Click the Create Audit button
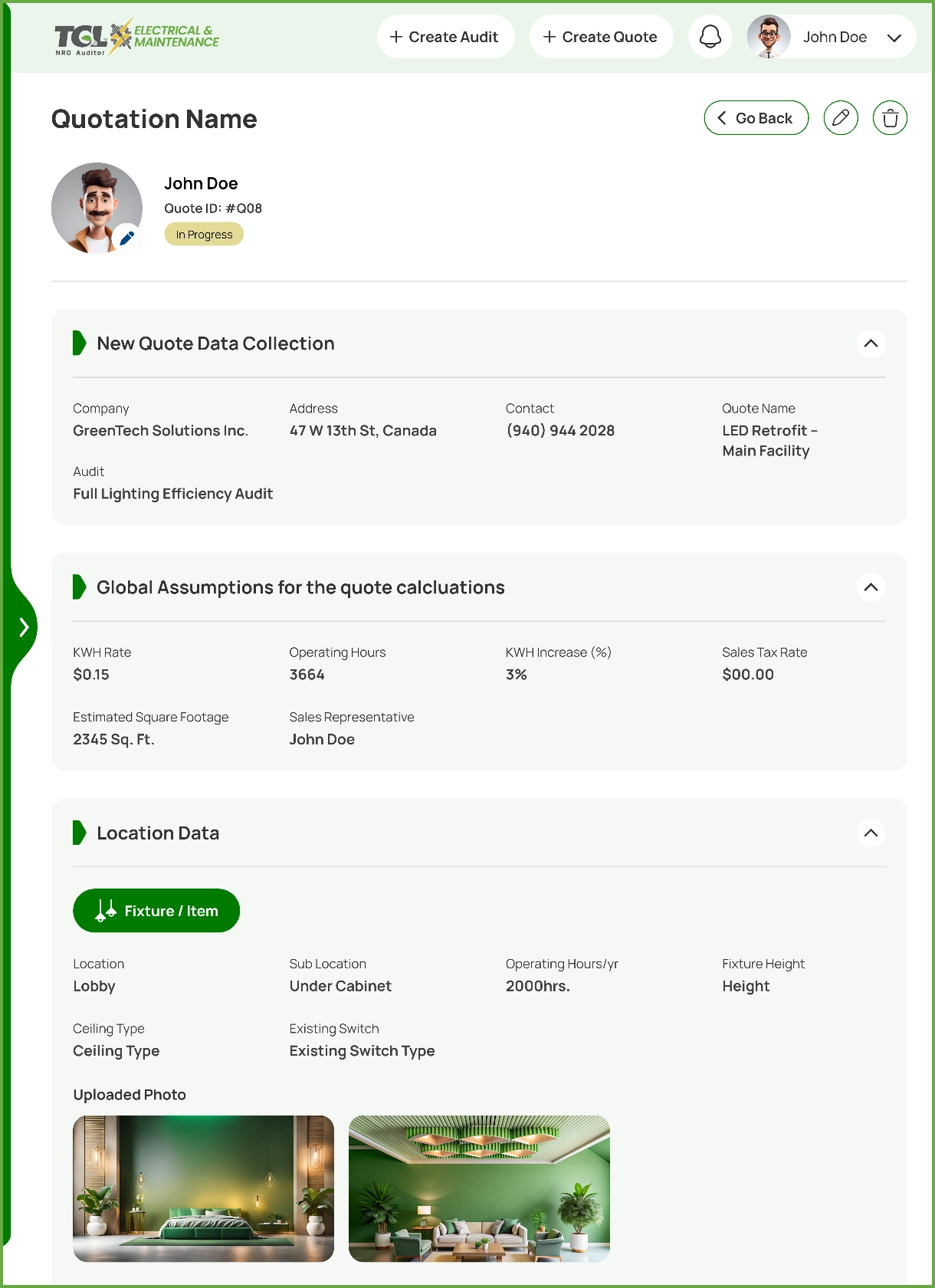935x1288 pixels. tap(445, 37)
